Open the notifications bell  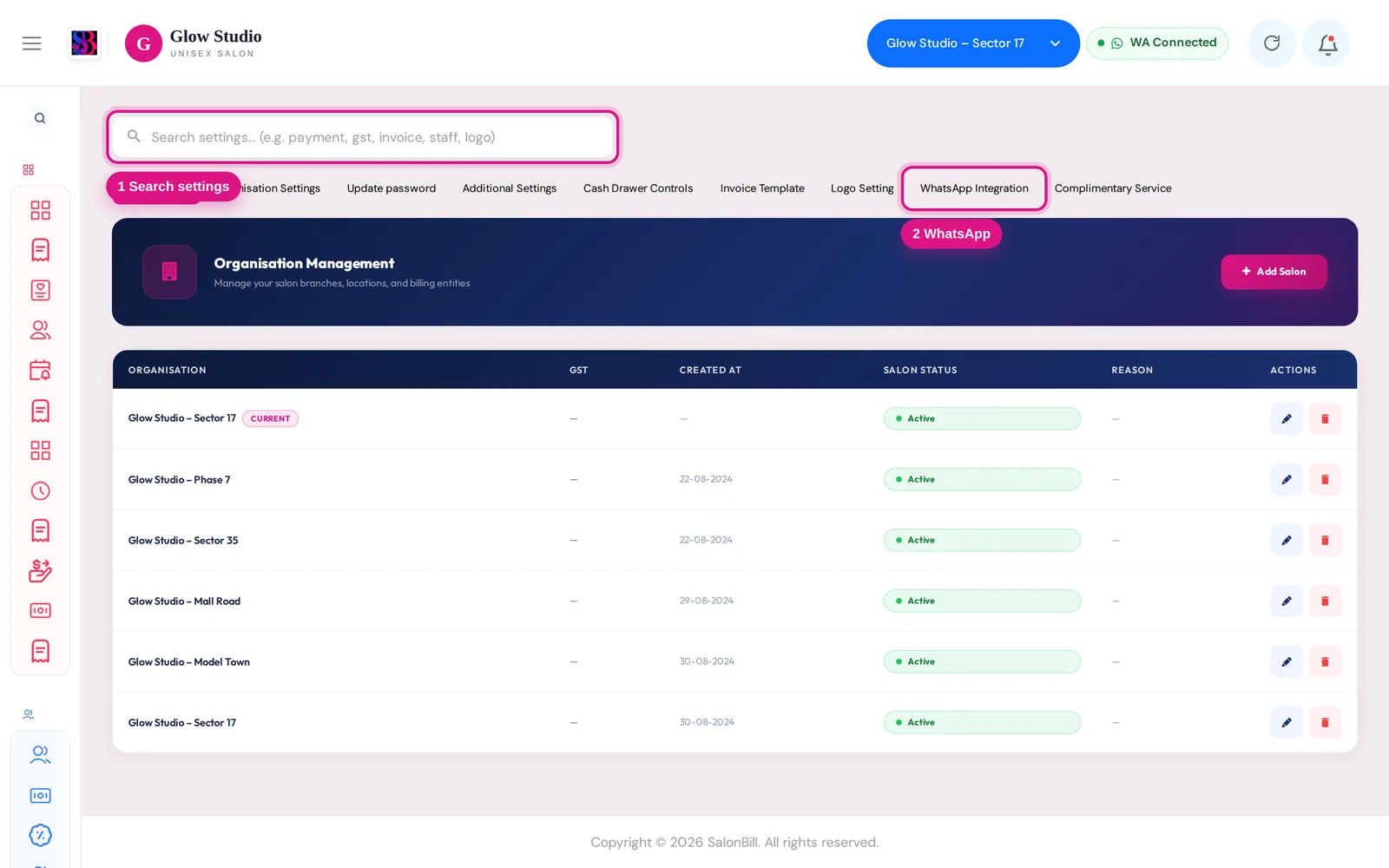point(1327,43)
